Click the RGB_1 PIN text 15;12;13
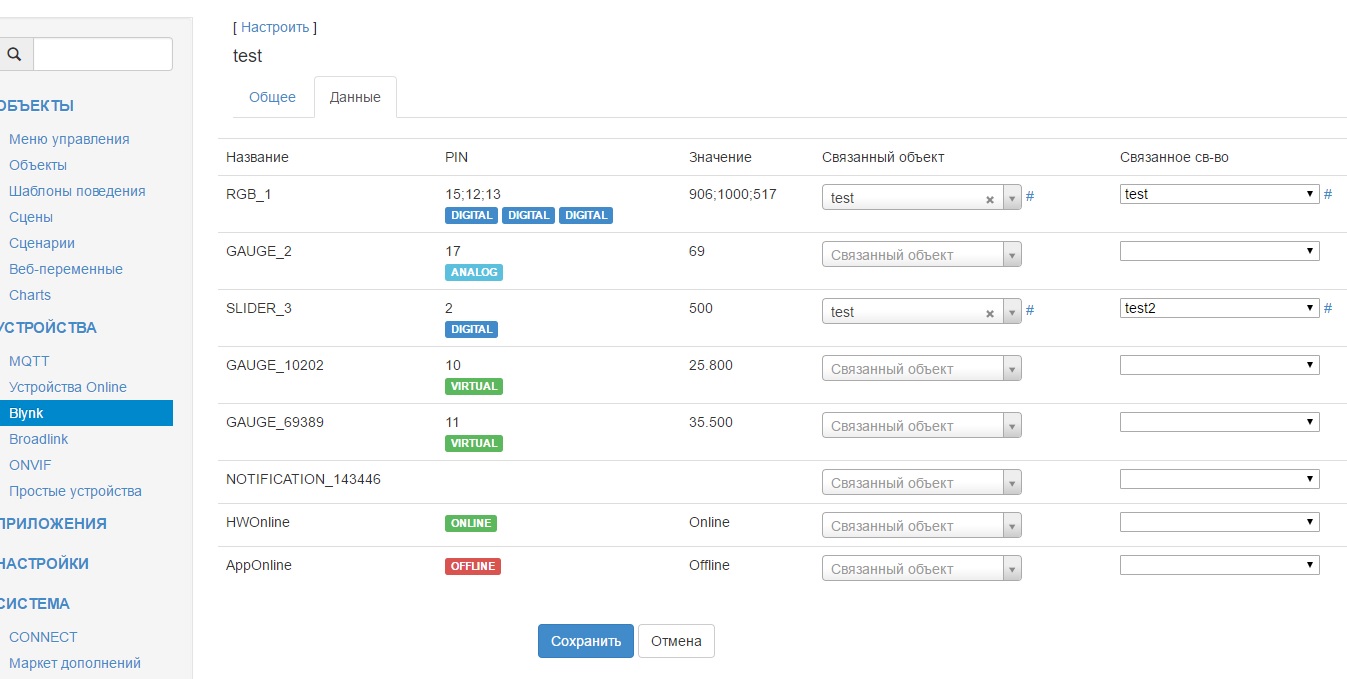Viewport: 1347px width, 679px height. (473, 194)
